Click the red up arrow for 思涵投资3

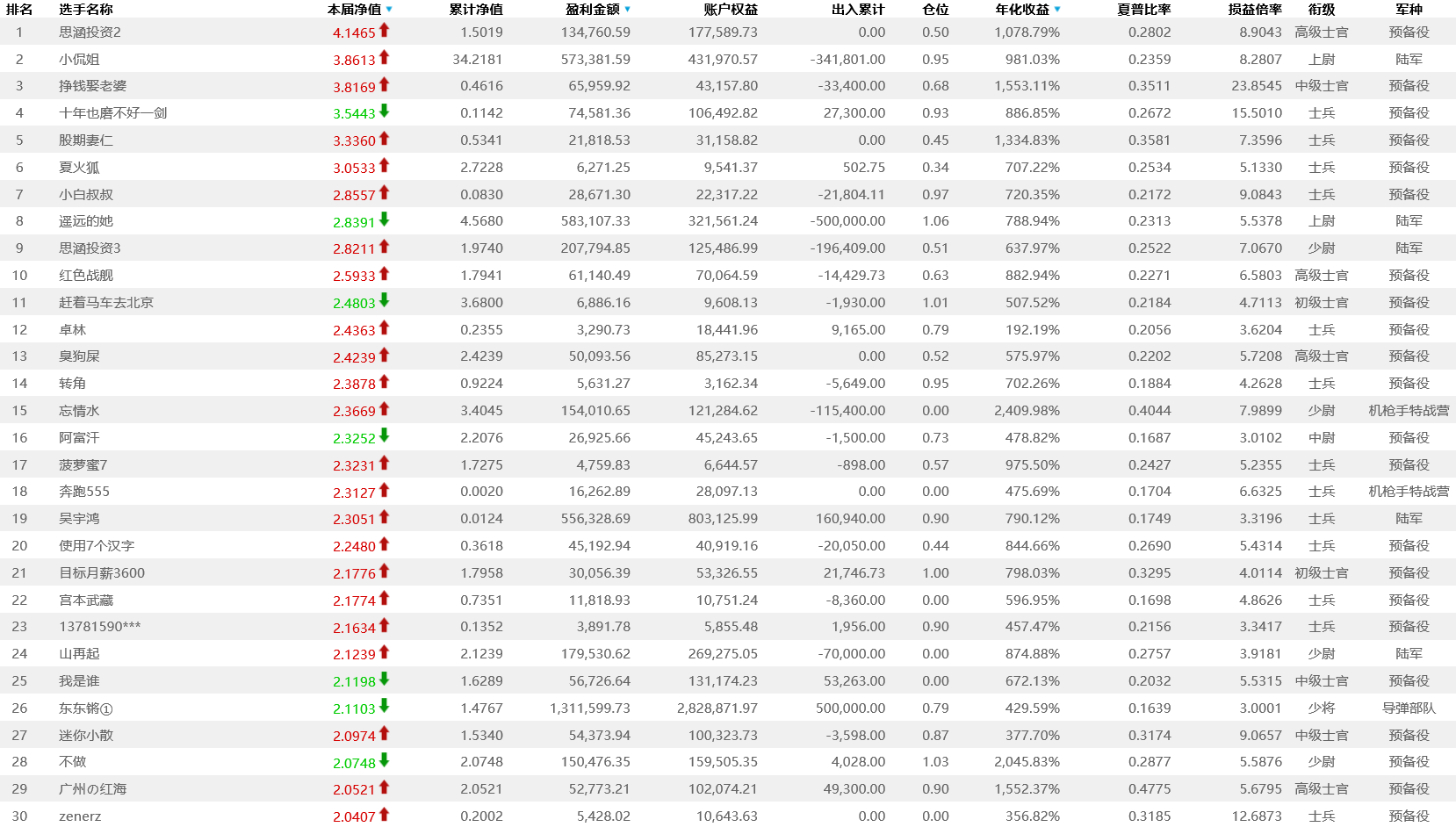(x=384, y=247)
